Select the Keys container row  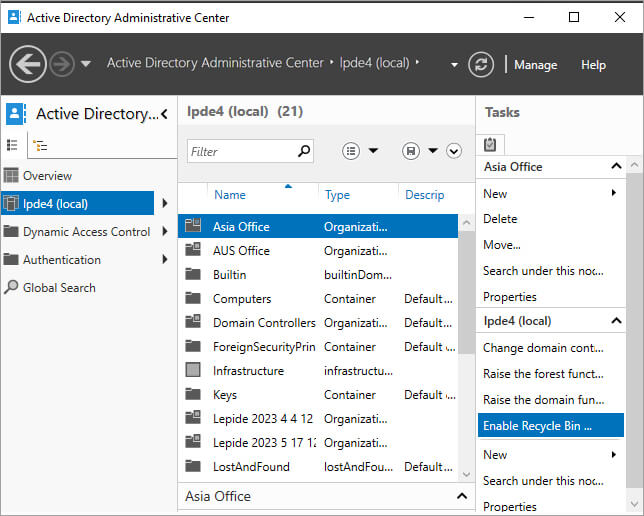(318, 395)
